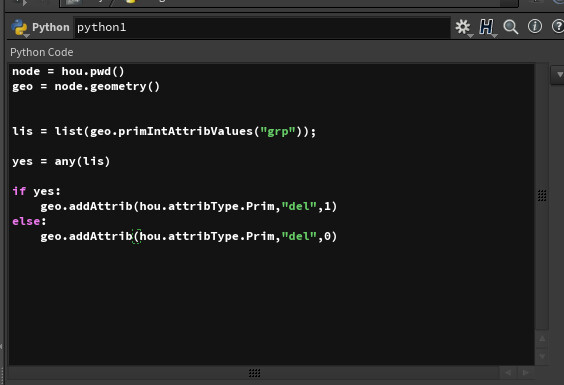564x385 pixels.
Task: Click the line 'yes = any(lis)'
Action: [x=61, y=161]
